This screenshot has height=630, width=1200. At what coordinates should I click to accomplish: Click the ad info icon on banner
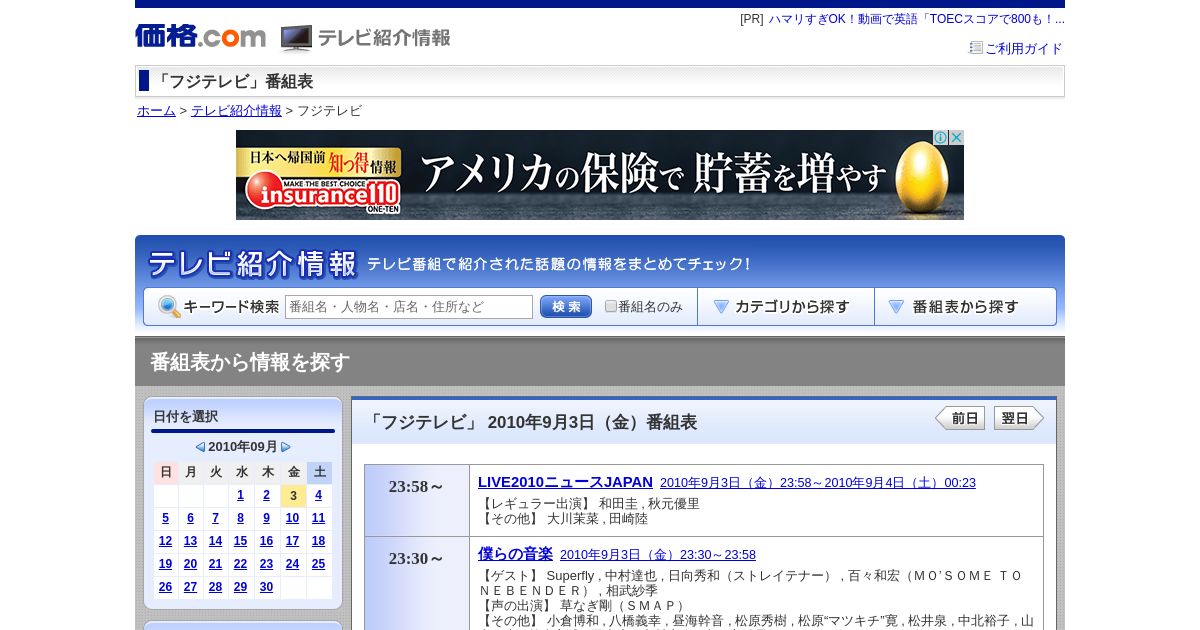pyautogui.click(x=941, y=137)
